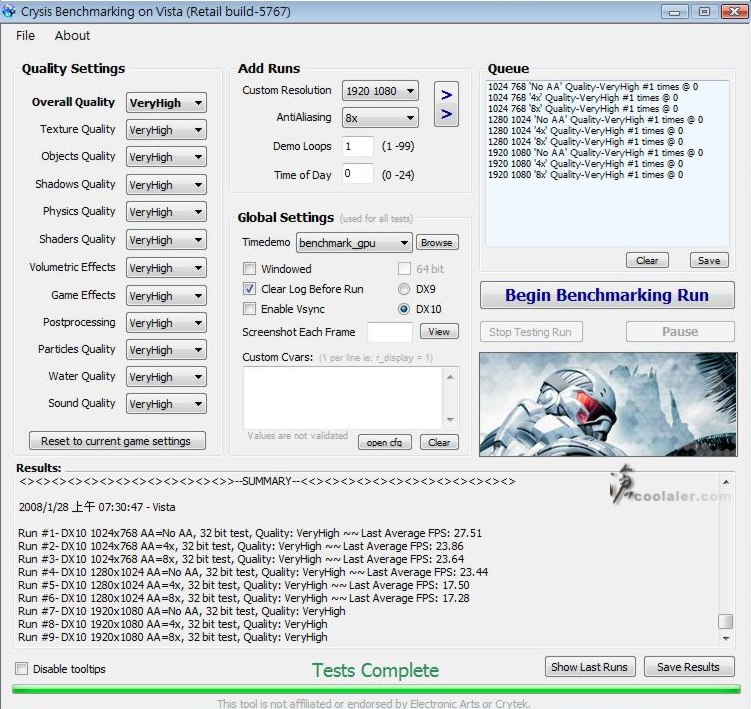Expand Texture Quality dropdown
751x709 pixels.
point(166,130)
